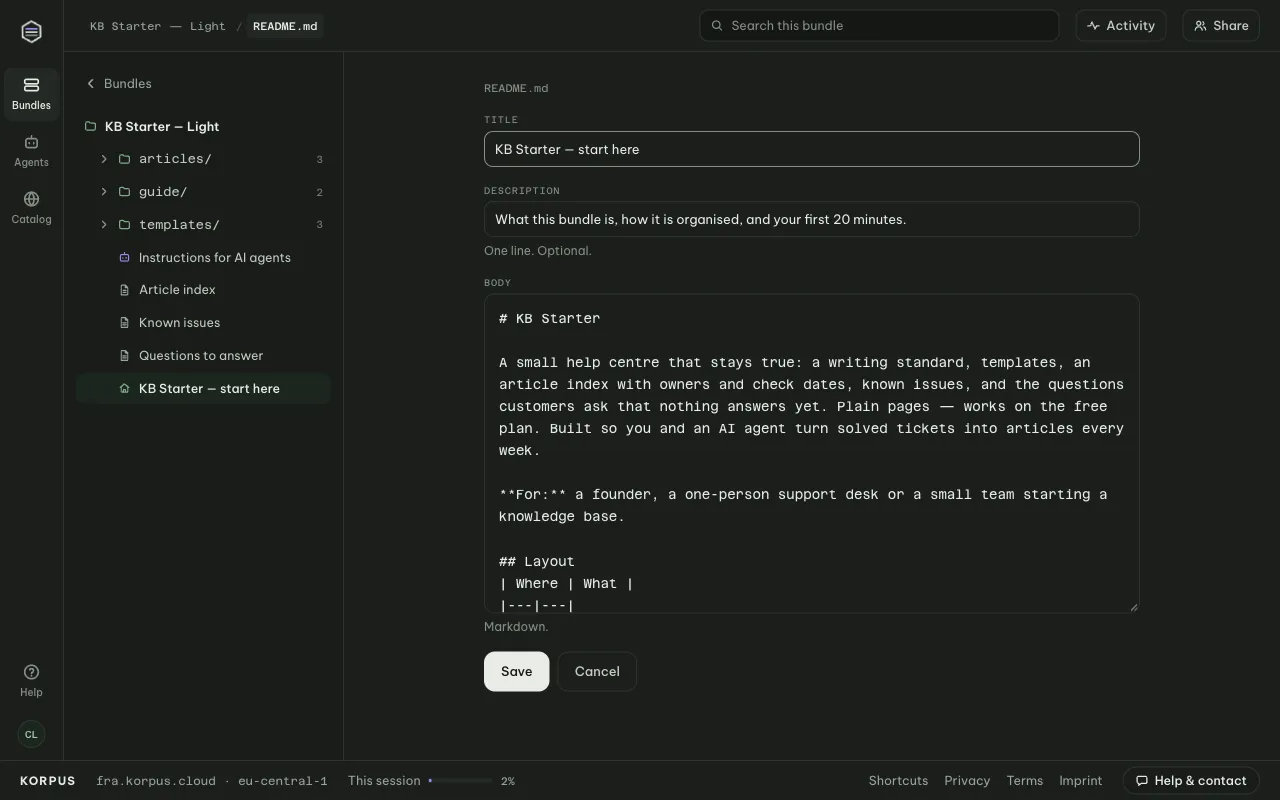Expand the guide/ folder chevron
Viewport: 1280px width, 800px height.
[104, 192]
